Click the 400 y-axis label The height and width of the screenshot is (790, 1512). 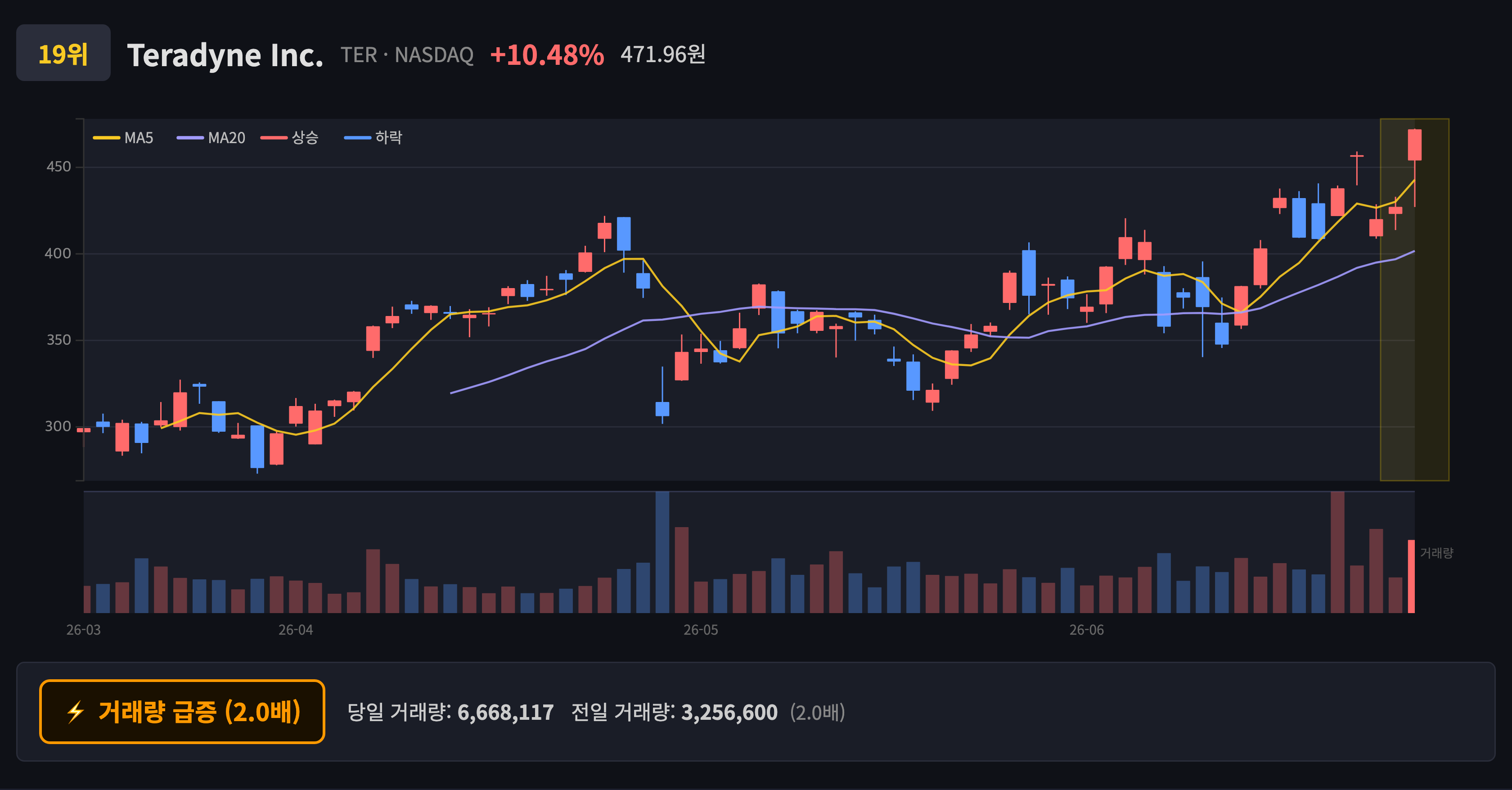coord(58,253)
